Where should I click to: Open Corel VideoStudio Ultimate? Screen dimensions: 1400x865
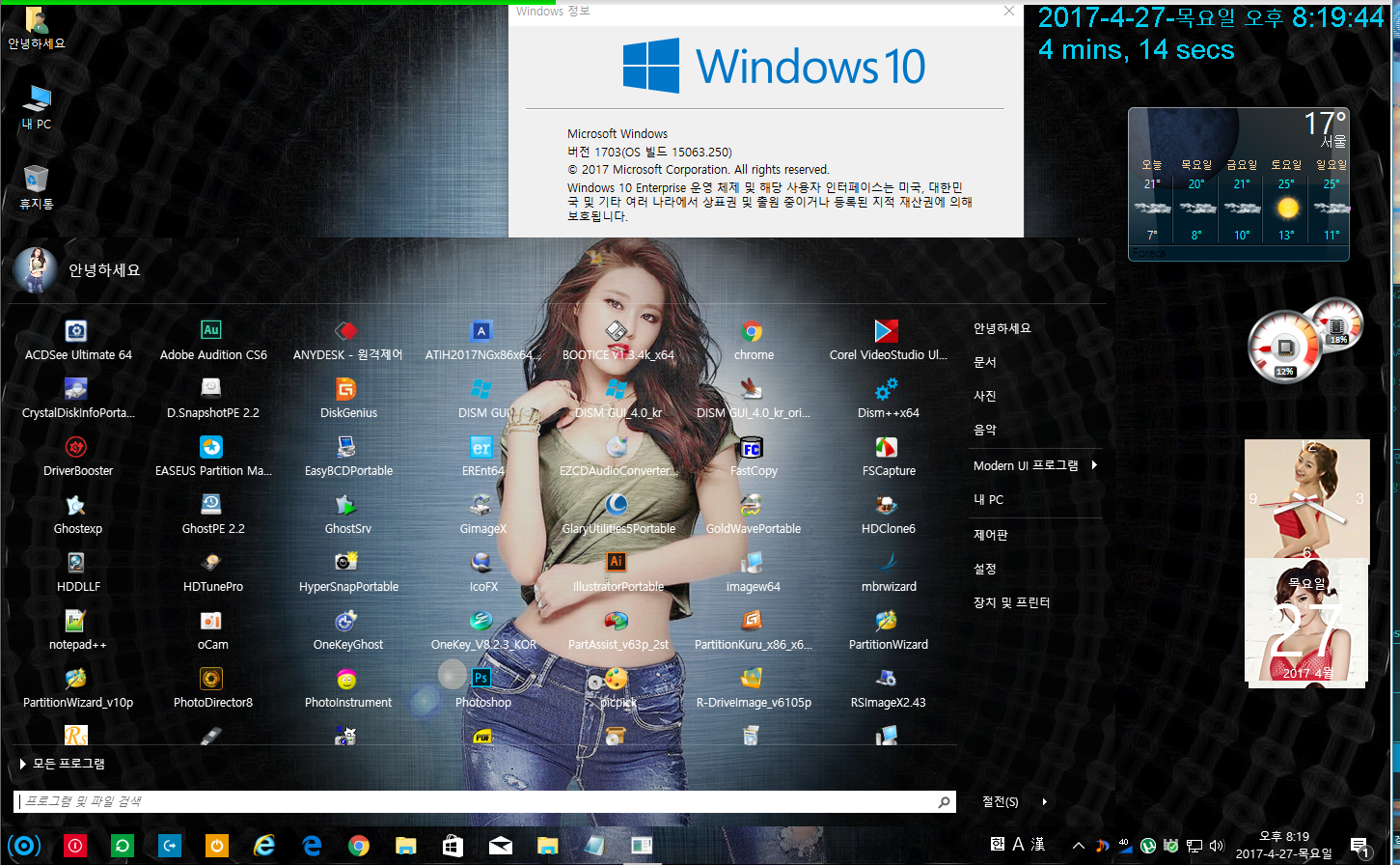(x=889, y=342)
